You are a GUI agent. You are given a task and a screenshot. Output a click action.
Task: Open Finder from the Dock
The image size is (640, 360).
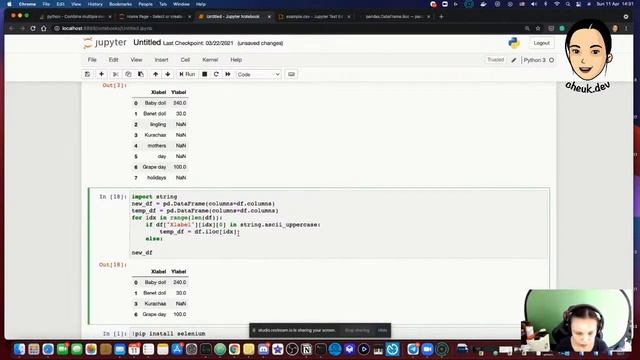point(19,349)
